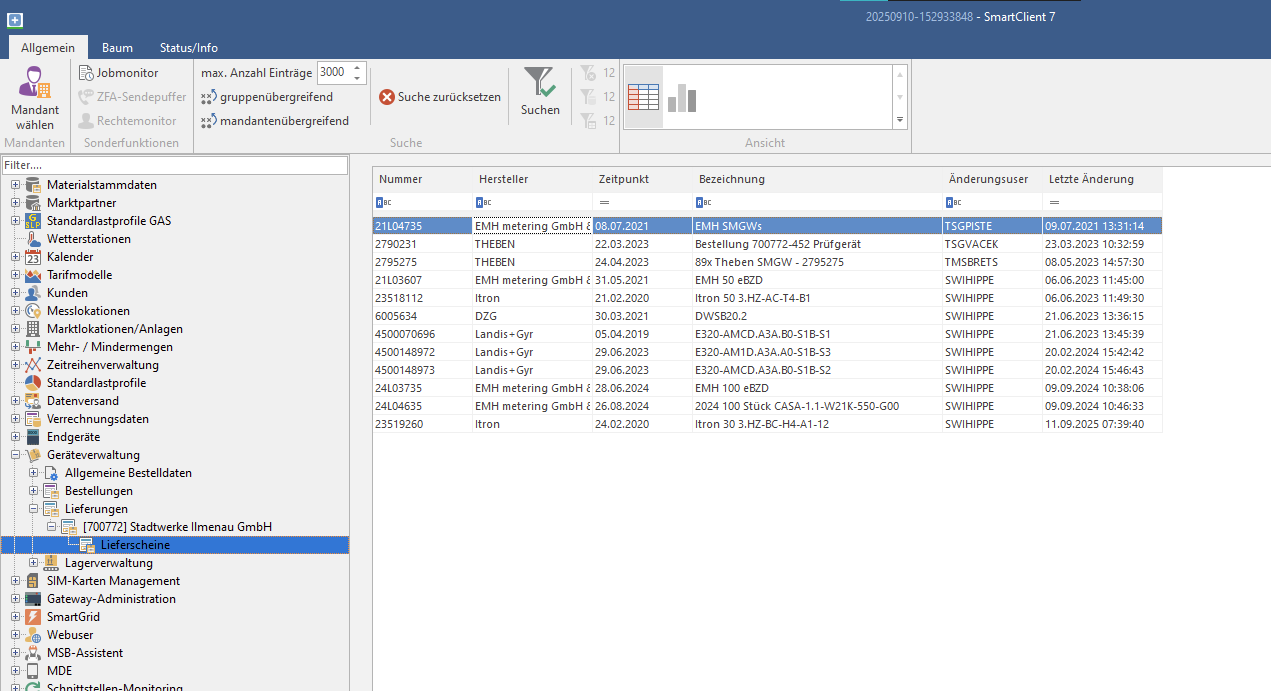Select the table grid view icon
The image size is (1271, 691).
point(643,97)
